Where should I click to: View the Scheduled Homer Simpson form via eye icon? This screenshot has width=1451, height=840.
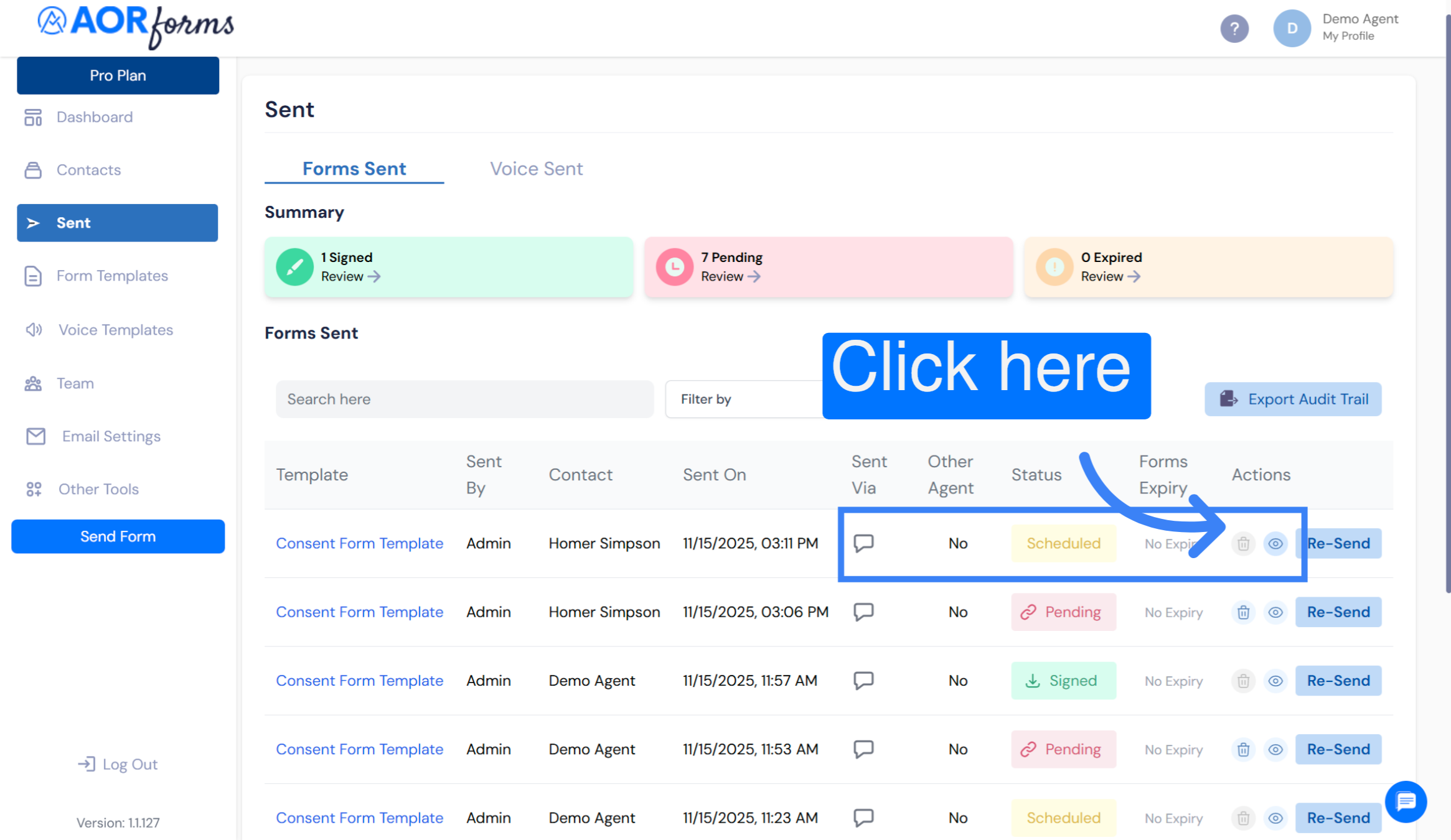(x=1275, y=544)
